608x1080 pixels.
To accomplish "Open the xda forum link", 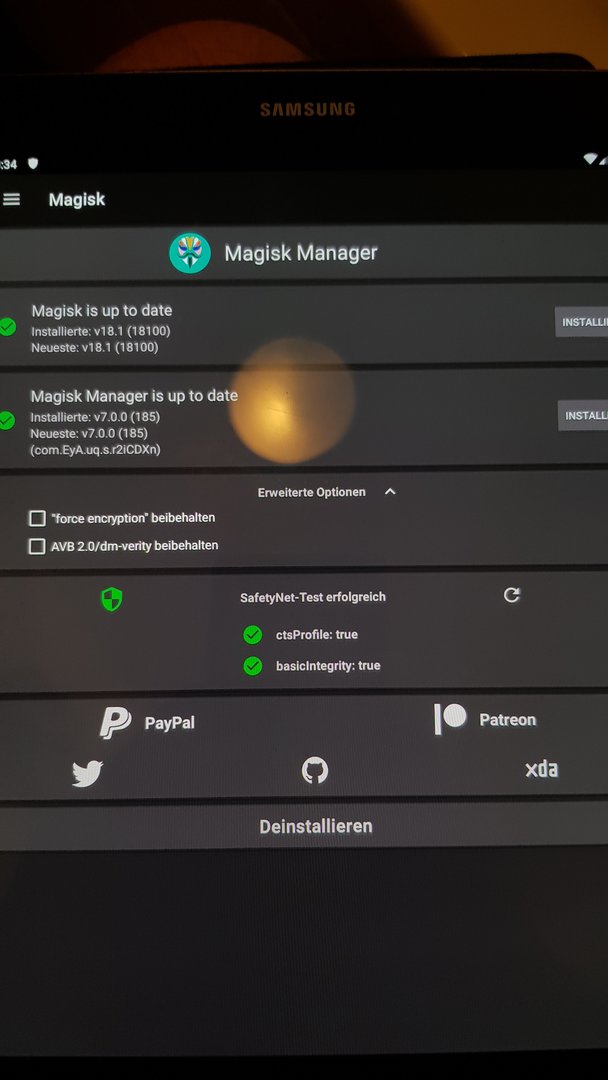I will [x=541, y=769].
